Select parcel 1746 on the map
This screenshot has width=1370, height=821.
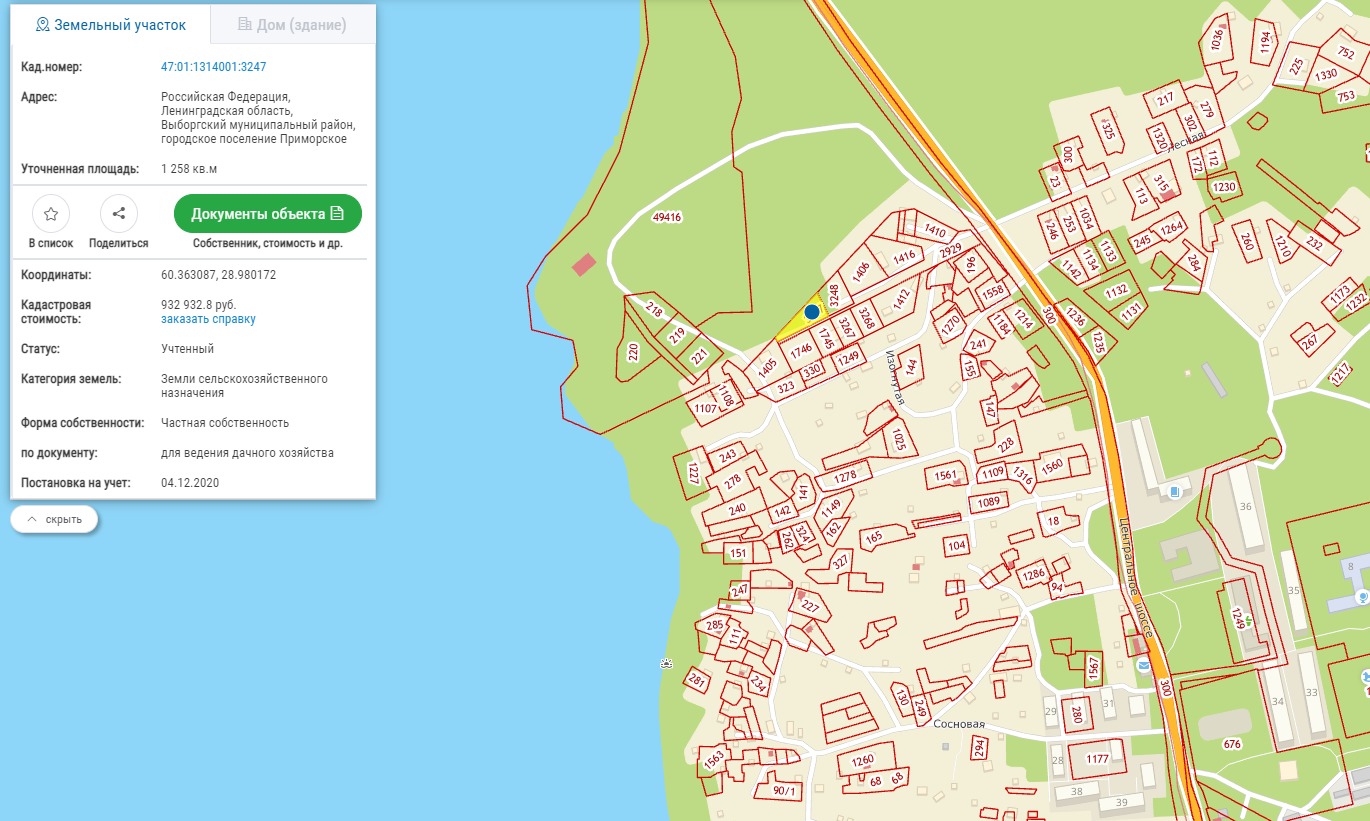tap(800, 352)
